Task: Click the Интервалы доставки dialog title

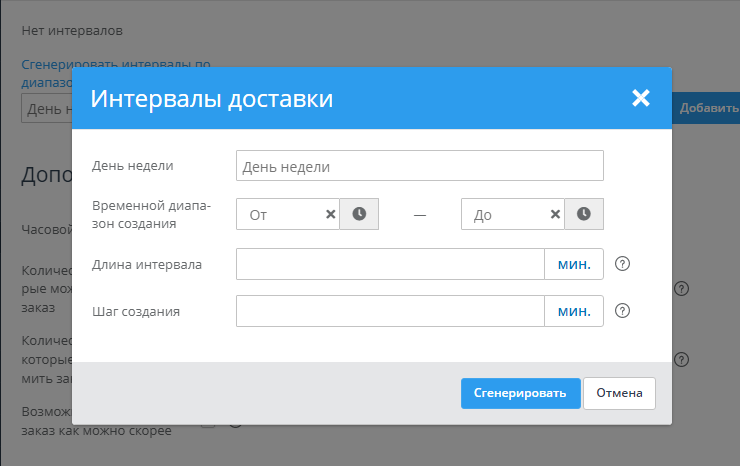Action: coord(212,99)
